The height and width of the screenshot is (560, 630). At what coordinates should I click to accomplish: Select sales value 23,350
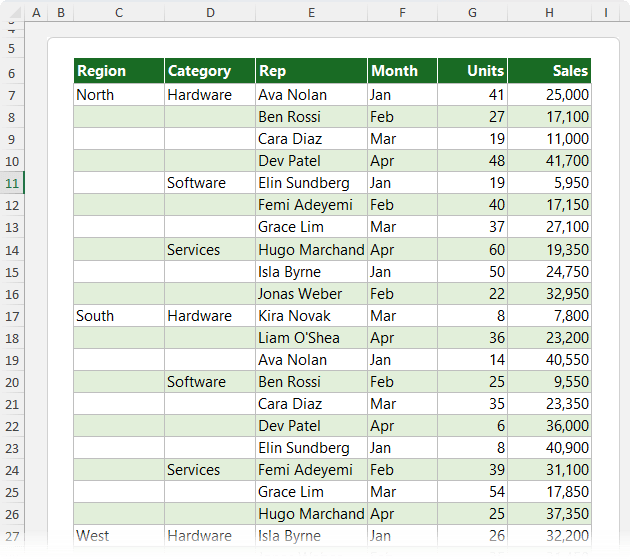(550, 404)
